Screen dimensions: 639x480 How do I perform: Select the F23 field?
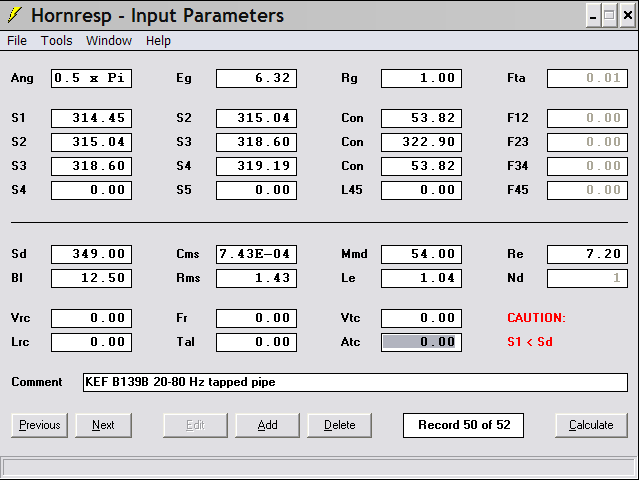[587, 142]
